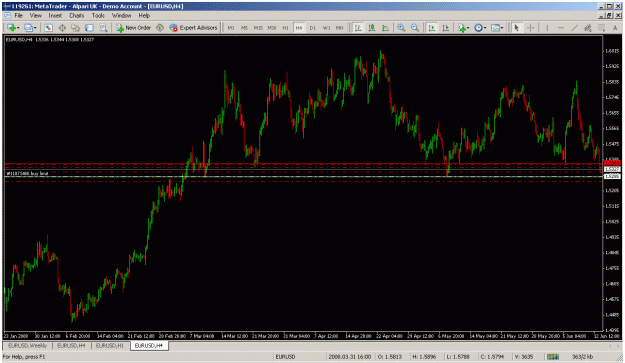Click the V: 3635 volume value
Screen dimensions: 625x363
[523, 357]
